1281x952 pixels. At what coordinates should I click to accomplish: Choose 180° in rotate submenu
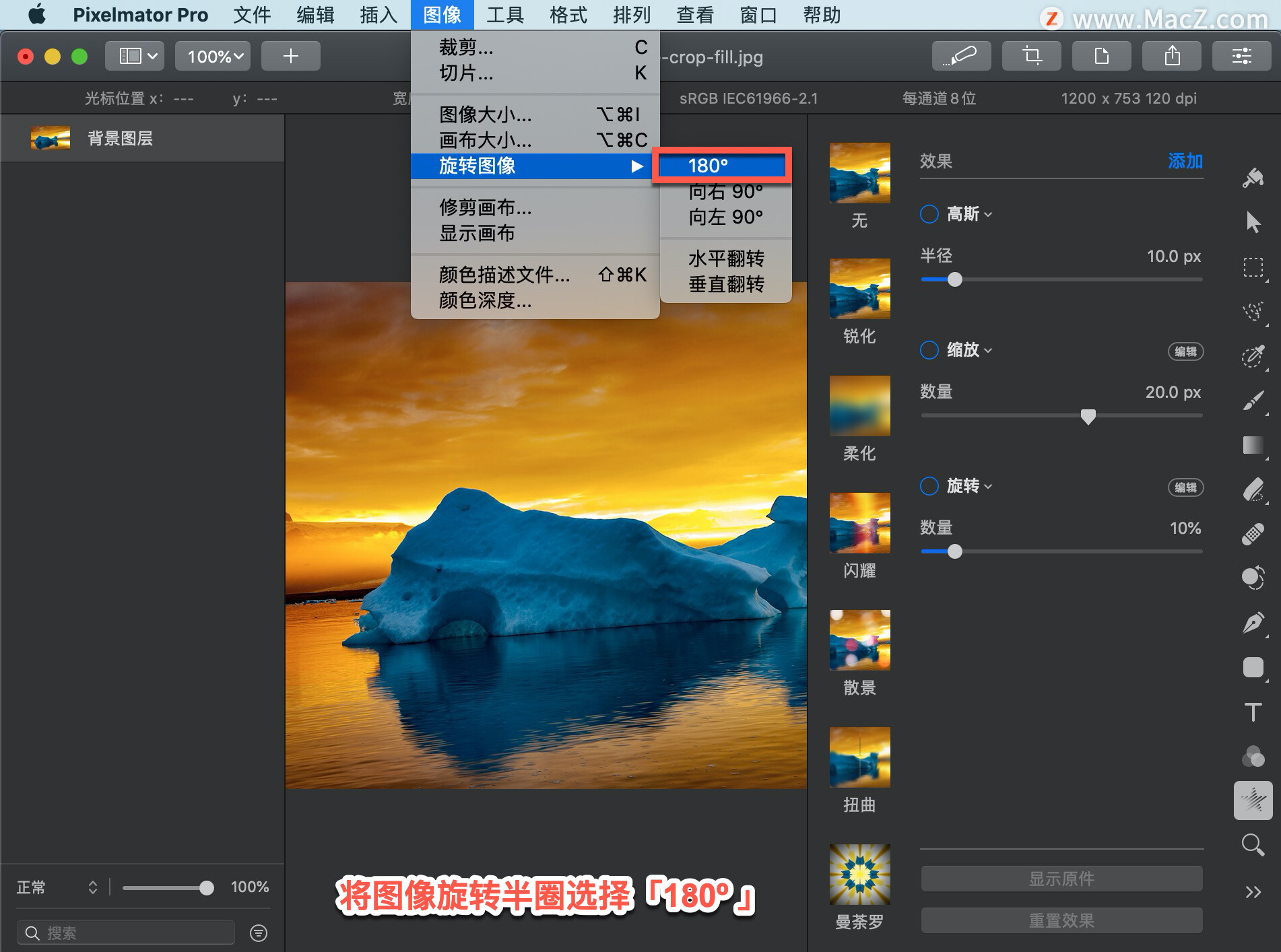(x=722, y=166)
